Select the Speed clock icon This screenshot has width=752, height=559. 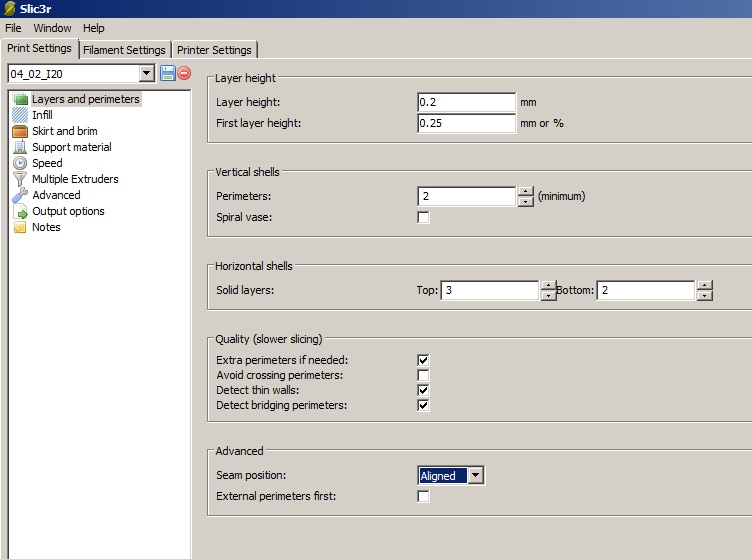tap(20, 163)
